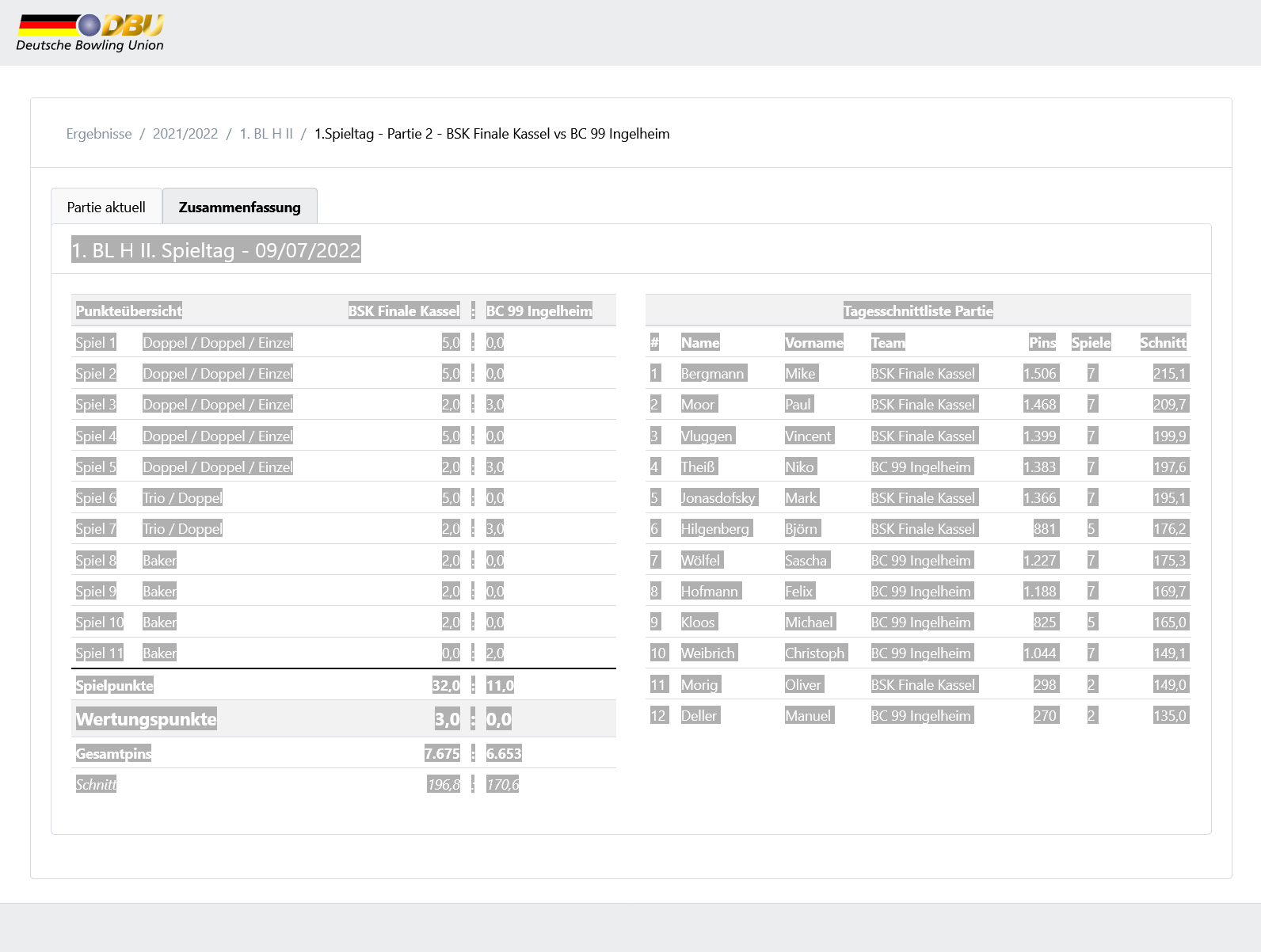Select player name Weibrich
1261x952 pixels.
click(710, 653)
